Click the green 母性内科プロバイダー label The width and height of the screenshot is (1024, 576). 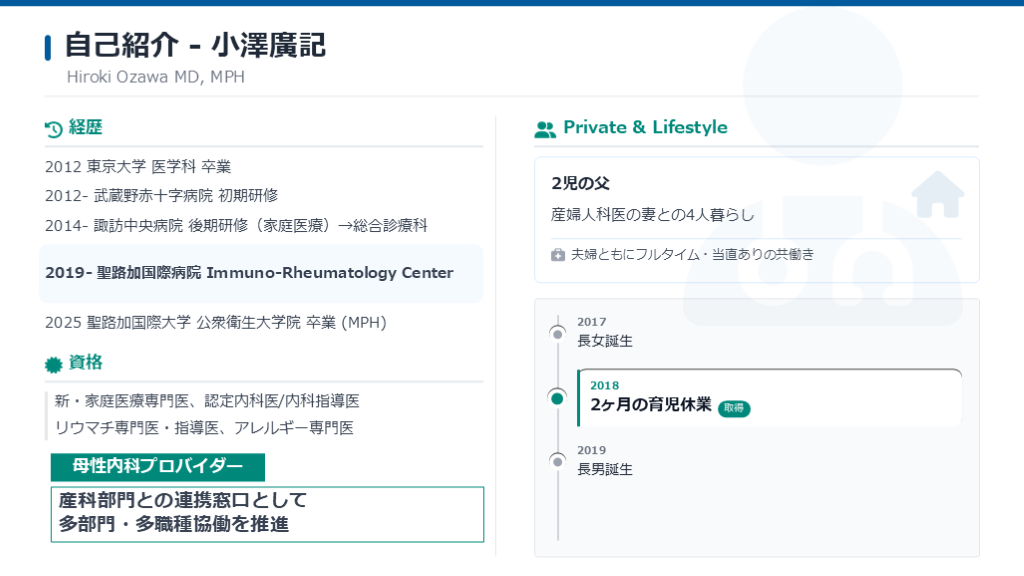tap(158, 467)
